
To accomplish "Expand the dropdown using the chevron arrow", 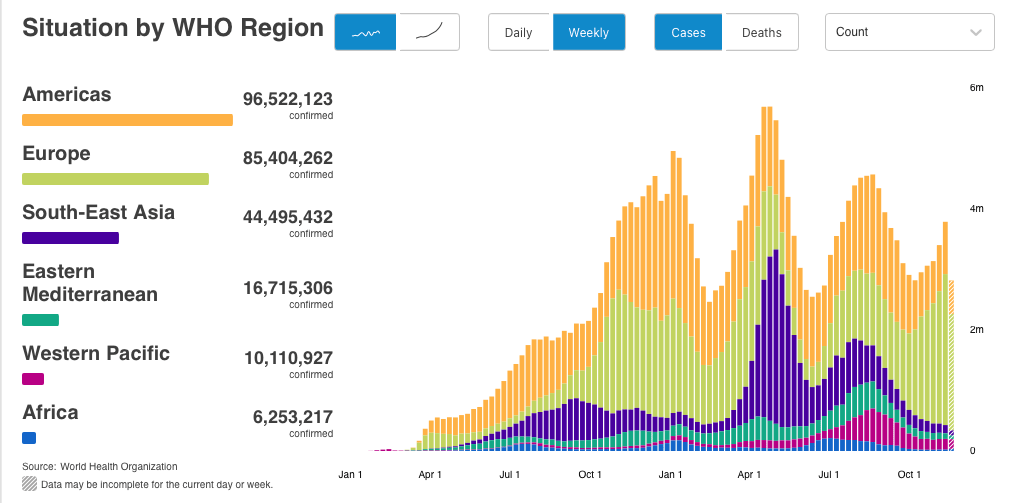I will tap(976, 32).
